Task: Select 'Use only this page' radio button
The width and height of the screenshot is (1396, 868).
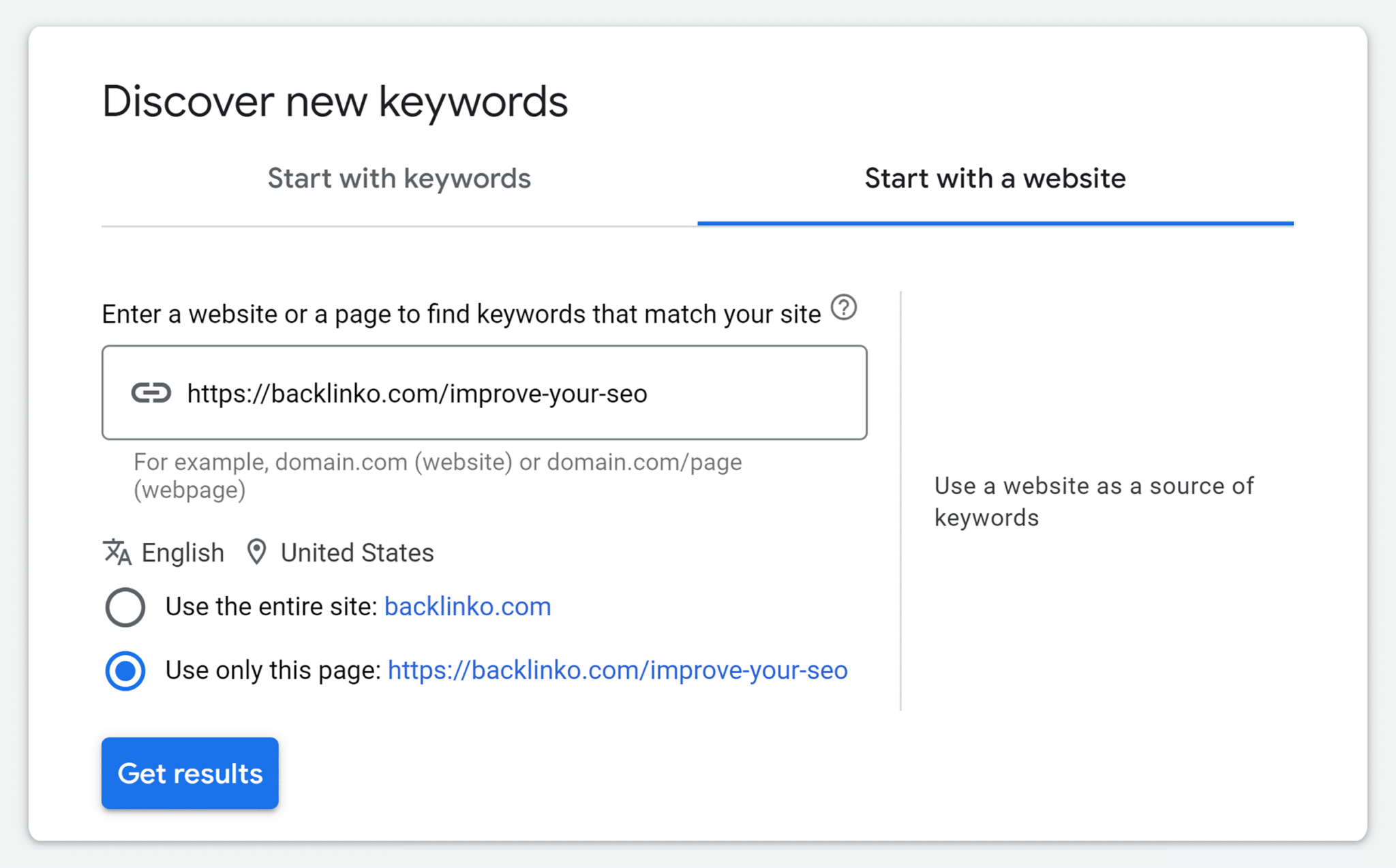Action: (125, 670)
